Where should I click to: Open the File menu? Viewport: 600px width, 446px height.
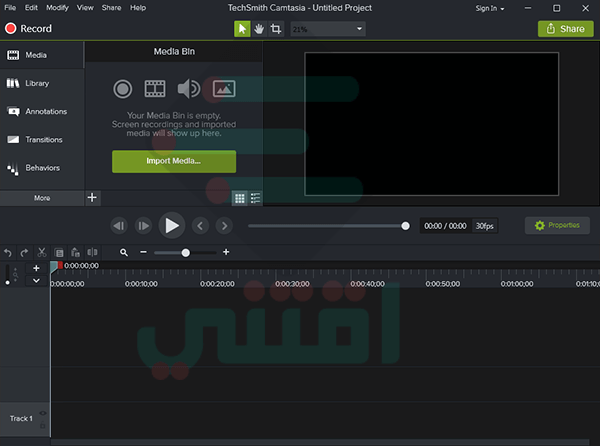click(x=10, y=8)
